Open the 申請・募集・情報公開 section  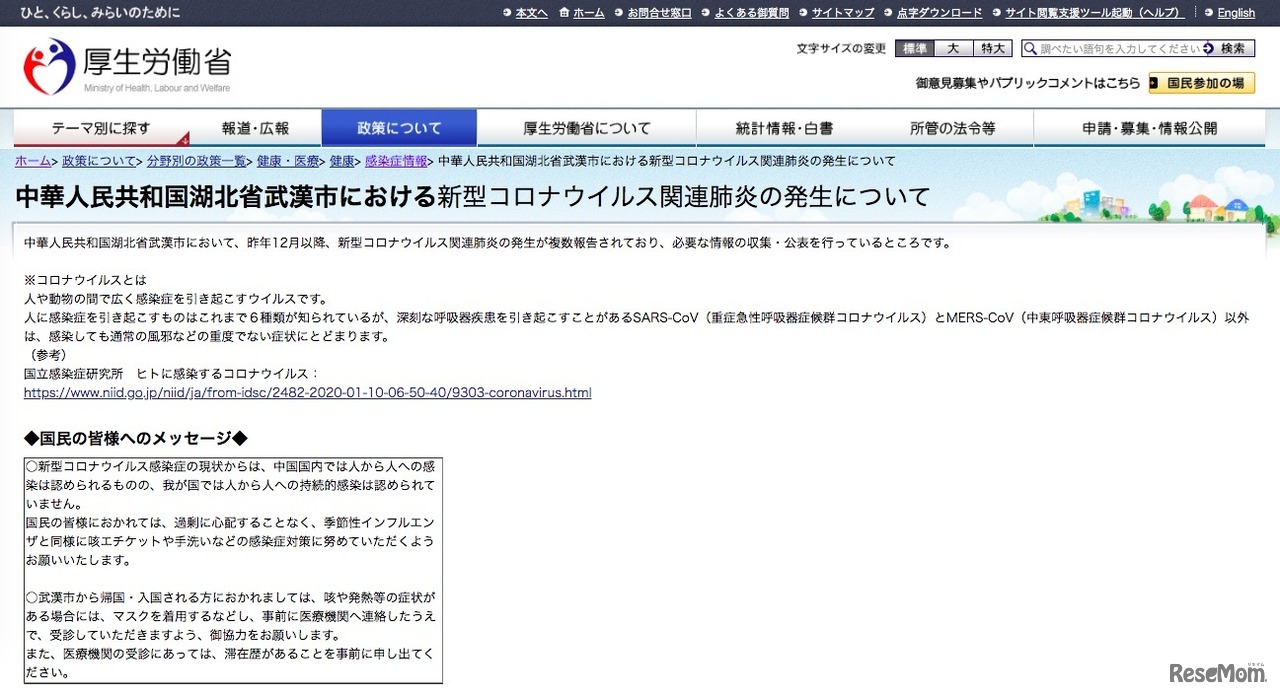pos(1150,127)
